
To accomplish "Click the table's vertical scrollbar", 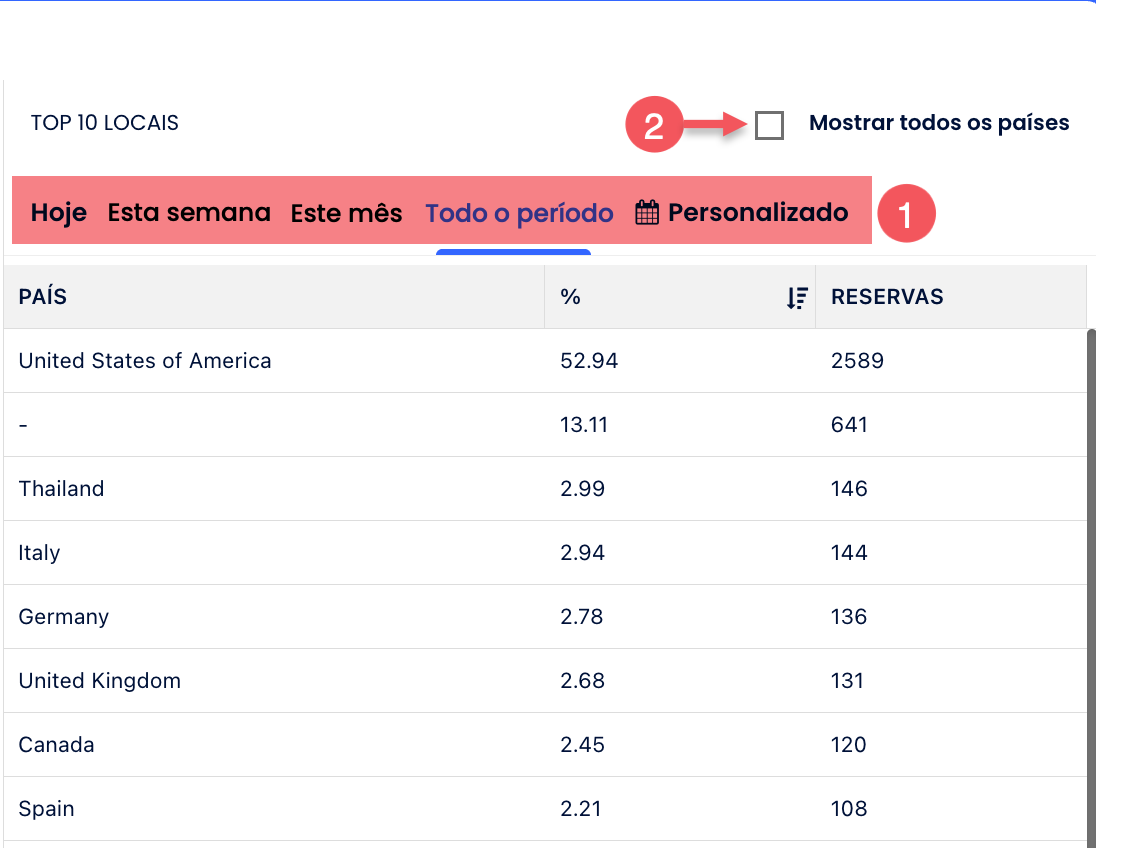I will pos(1091,580).
